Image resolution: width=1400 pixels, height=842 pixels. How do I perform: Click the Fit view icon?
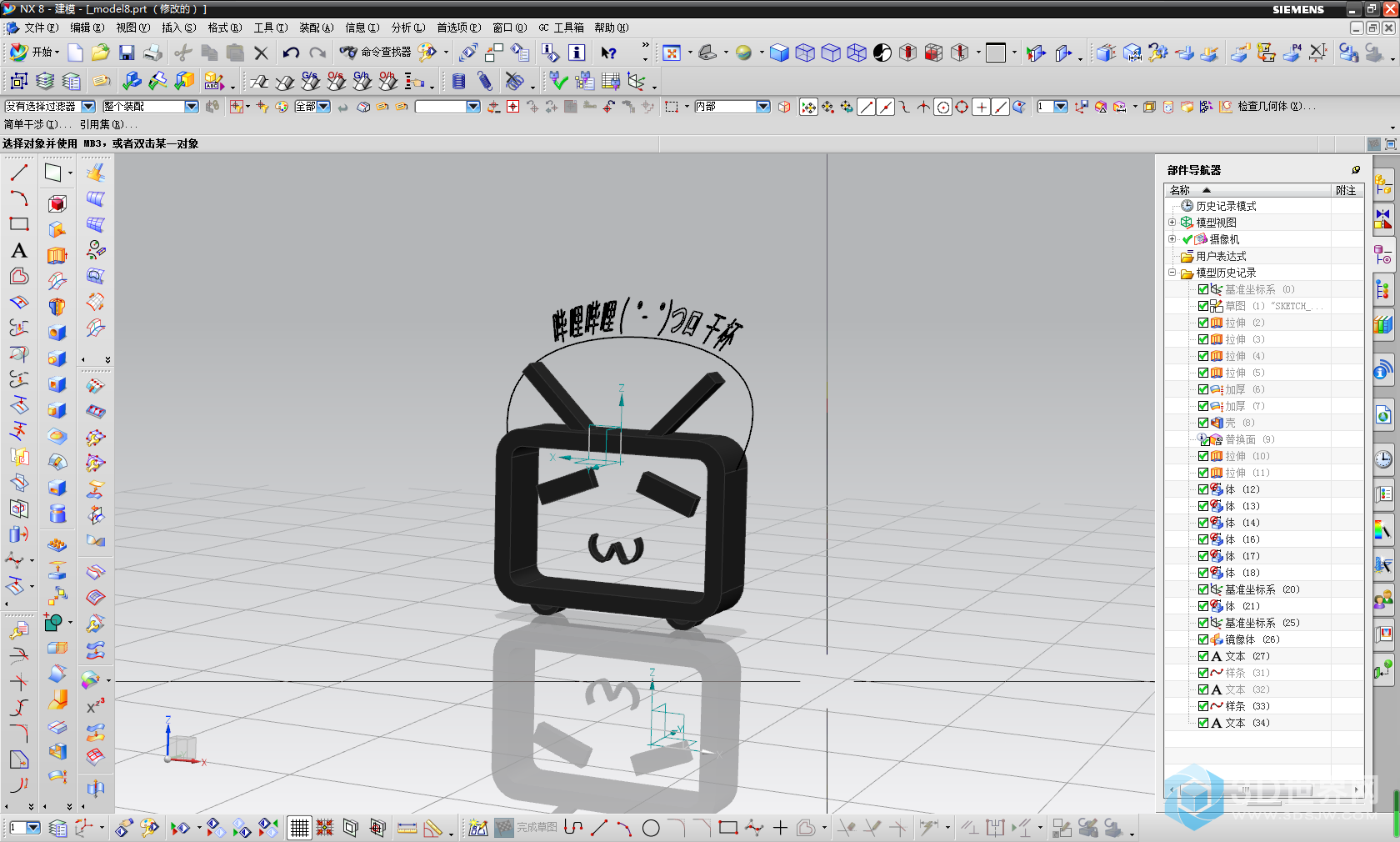(x=672, y=53)
